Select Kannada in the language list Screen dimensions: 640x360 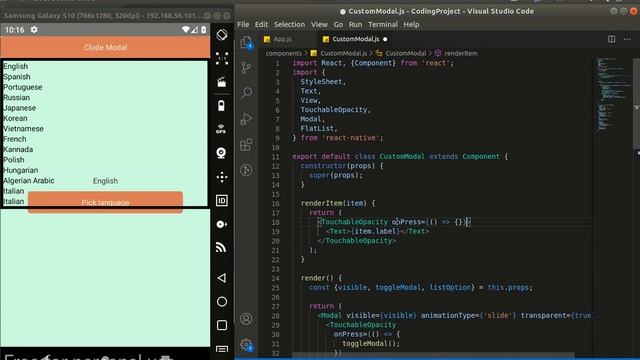coord(18,149)
